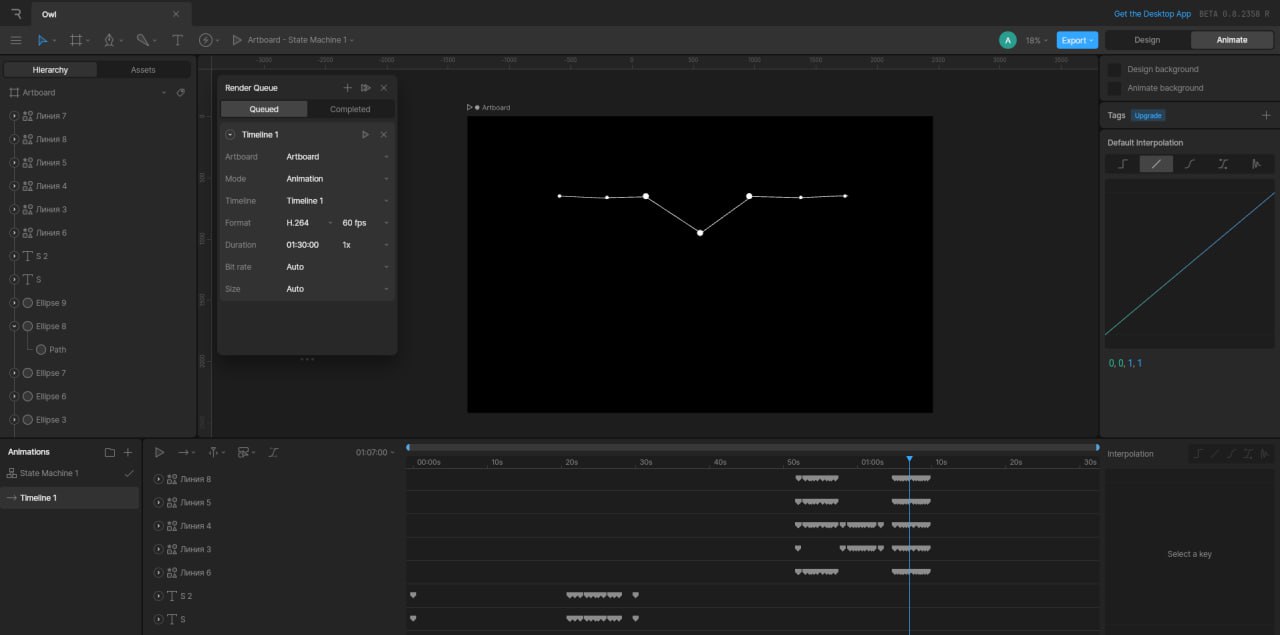The height and width of the screenshot is (635, 1280).
Task: Select Cubic interpolation in Default Interpolation
Action: (x=1189, y=164)
